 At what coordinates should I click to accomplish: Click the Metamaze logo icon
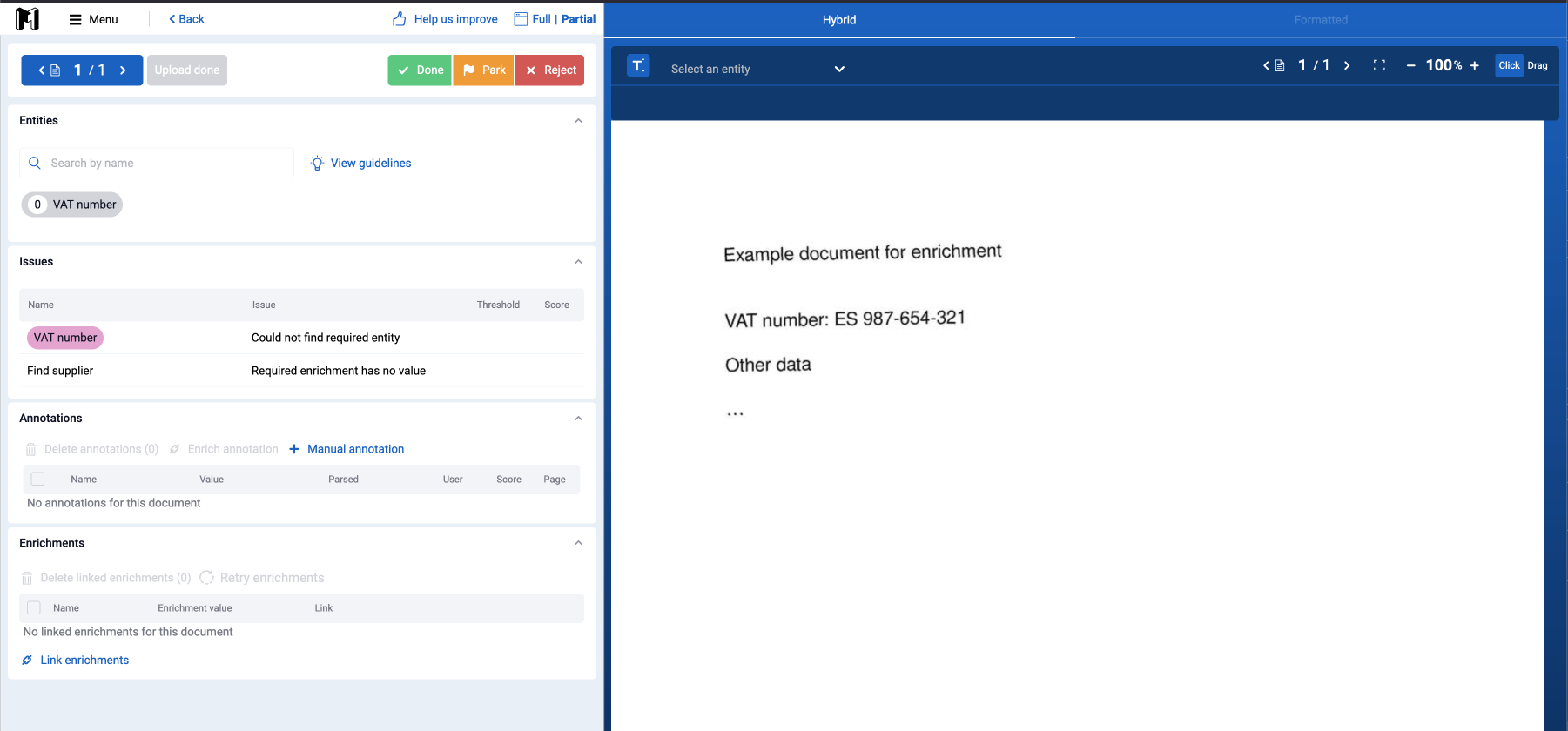coord(28,19)
